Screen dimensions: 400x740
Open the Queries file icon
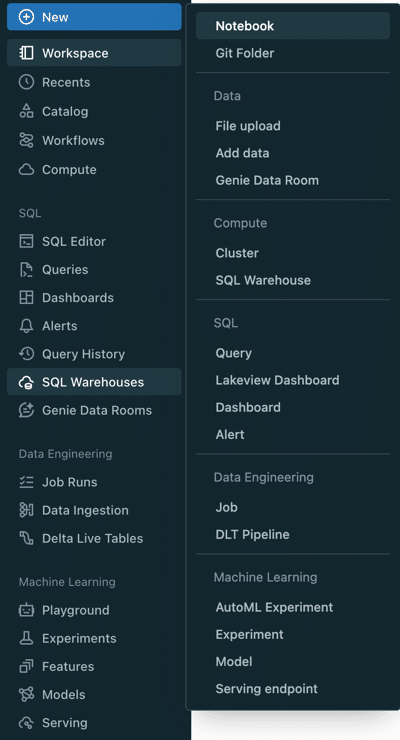pos(26,269)
